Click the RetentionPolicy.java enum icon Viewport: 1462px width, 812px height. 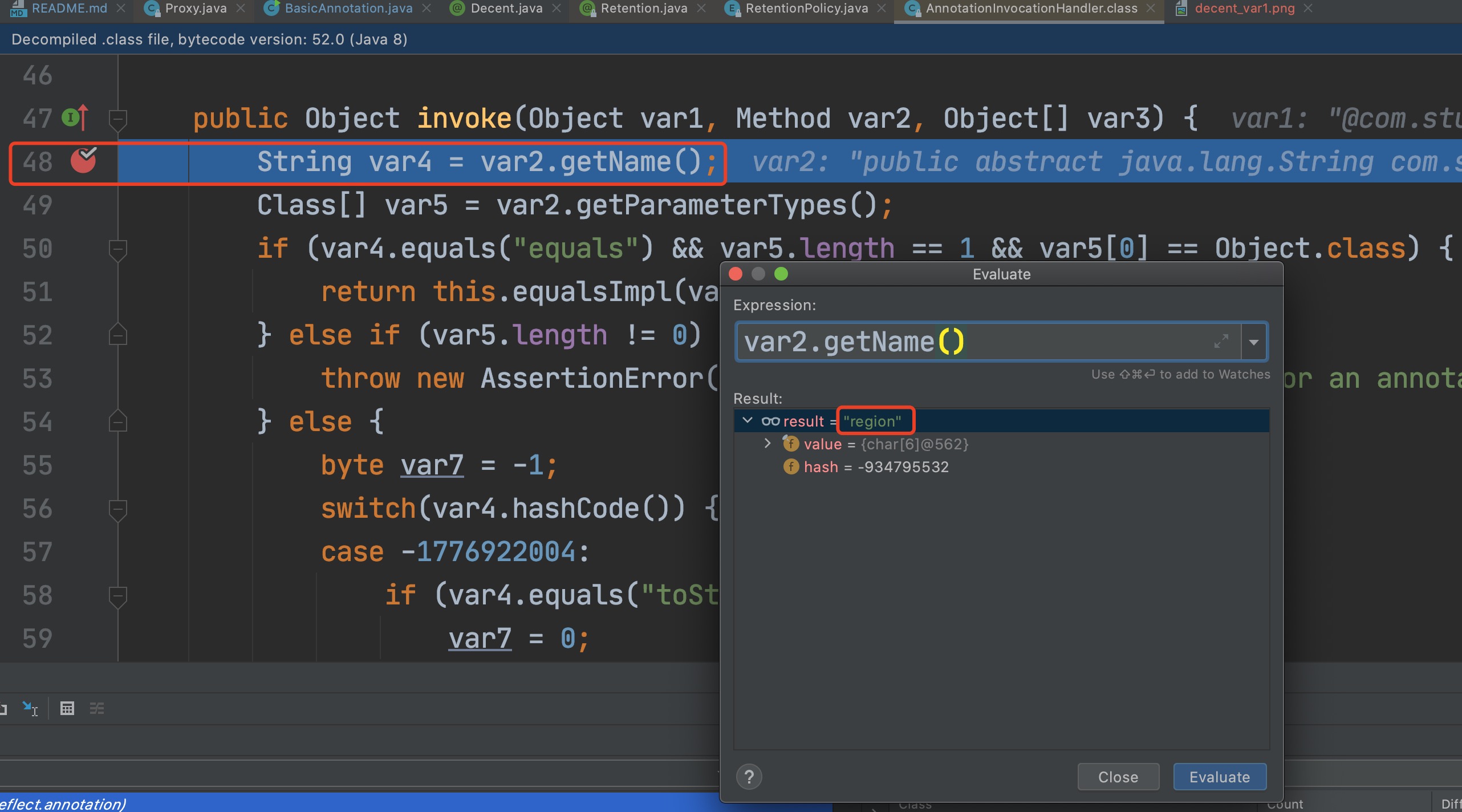tap(732, 9)
